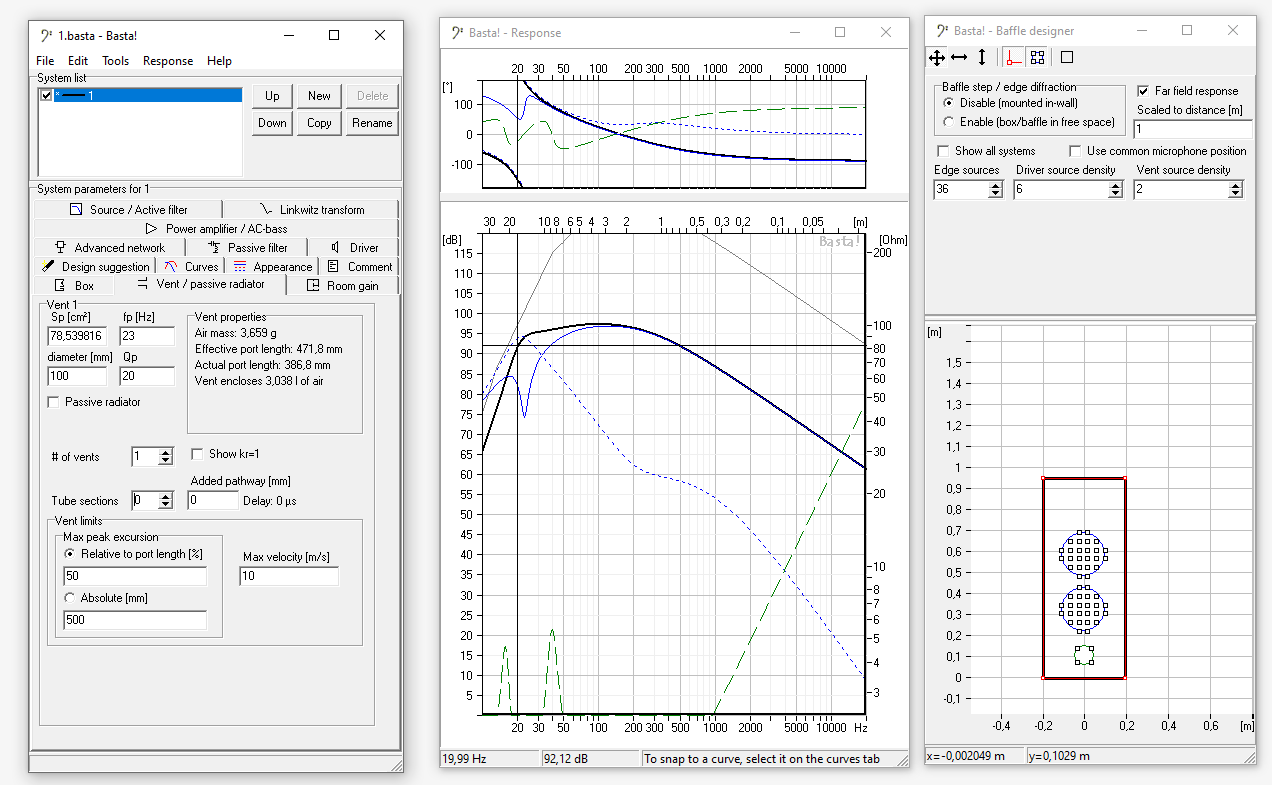
Task: Select the move-freely arrows tool in Baffle designer
Action: click(x=937, y=57)
